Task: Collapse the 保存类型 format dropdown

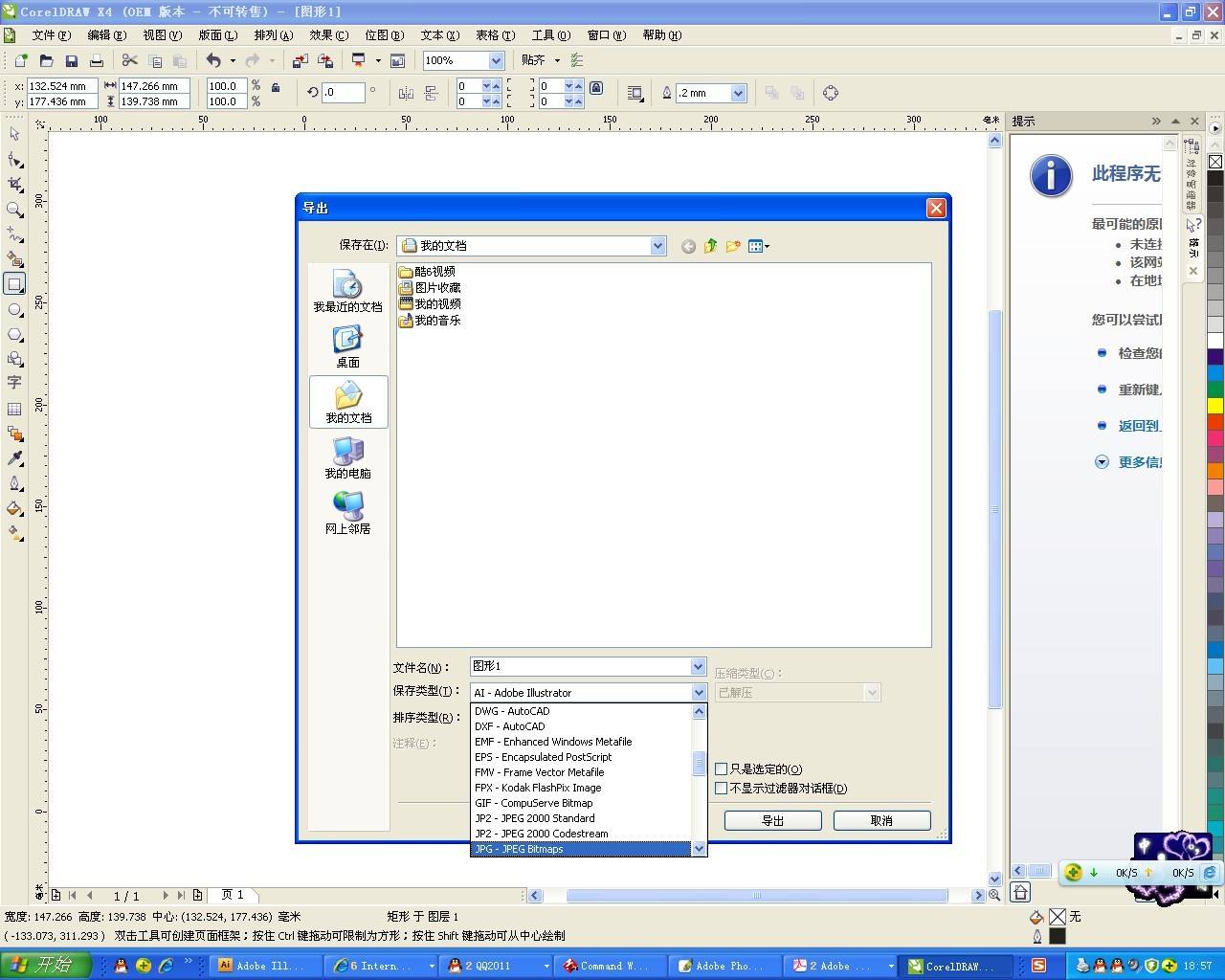Action: coord(698,692)
